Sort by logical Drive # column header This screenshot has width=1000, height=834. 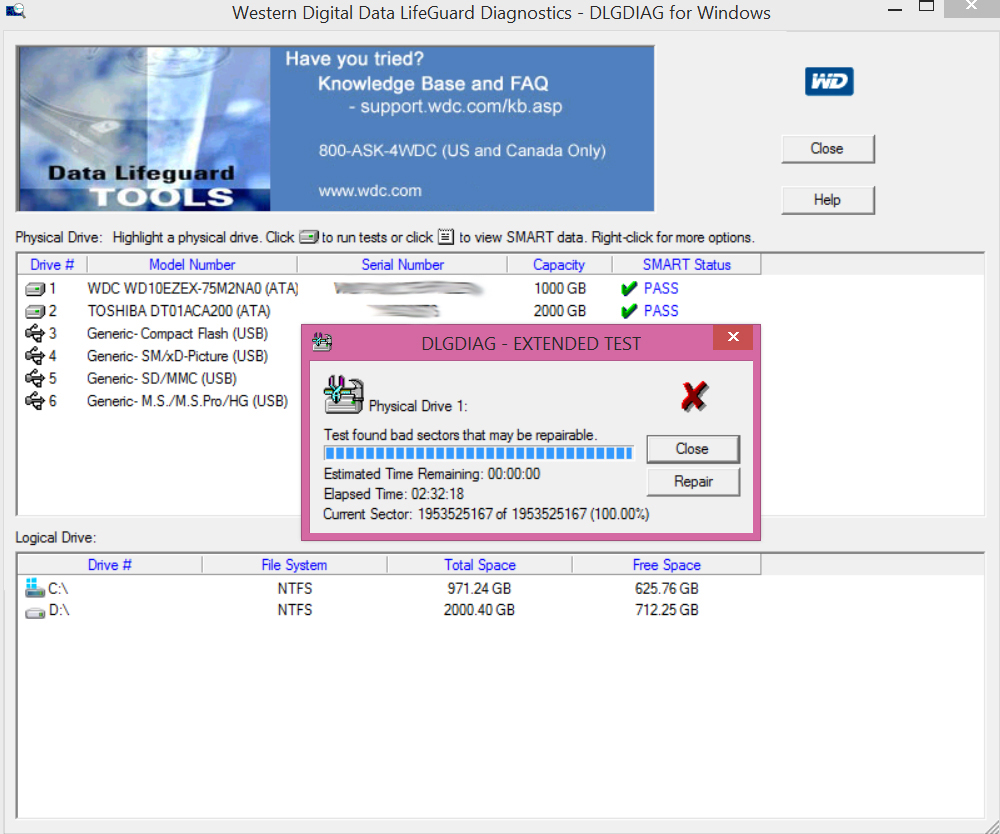(x=110, y=565)
